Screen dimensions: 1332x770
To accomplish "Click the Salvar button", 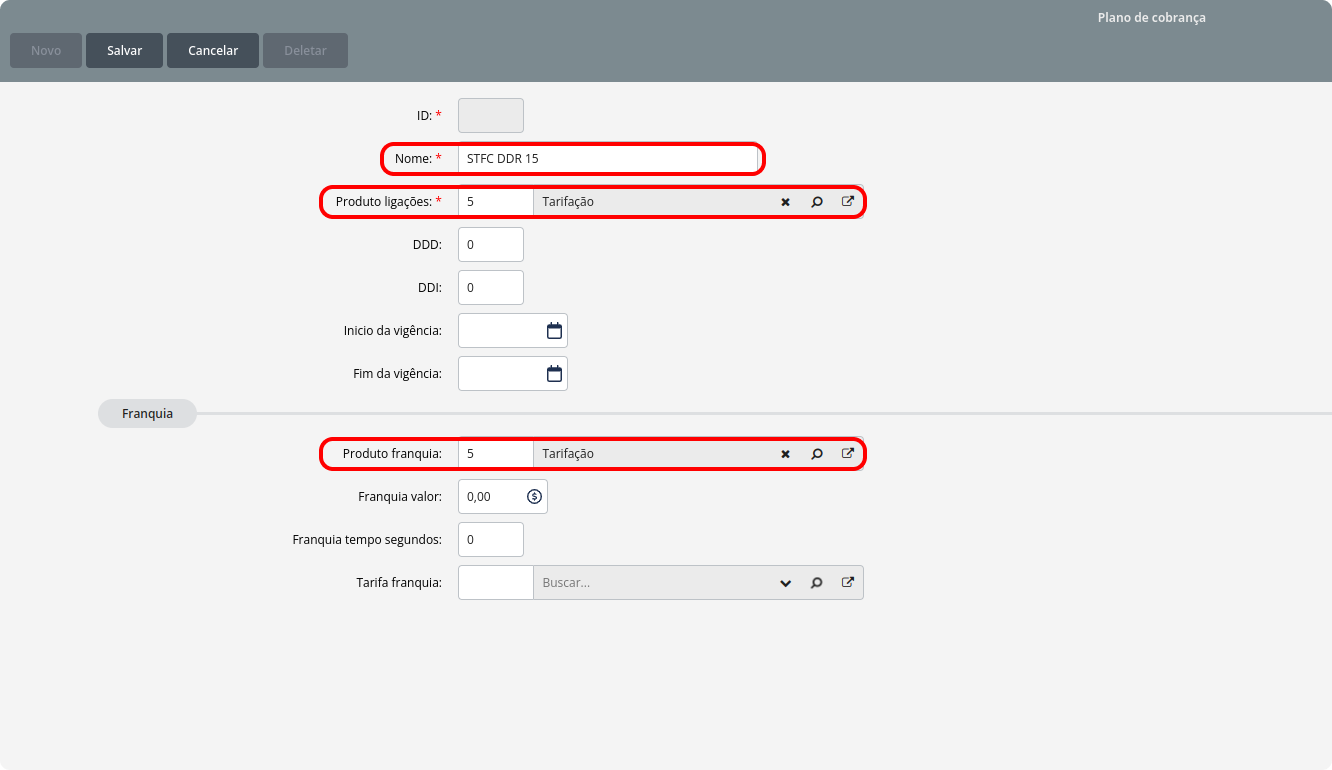I will pos(124,51).
